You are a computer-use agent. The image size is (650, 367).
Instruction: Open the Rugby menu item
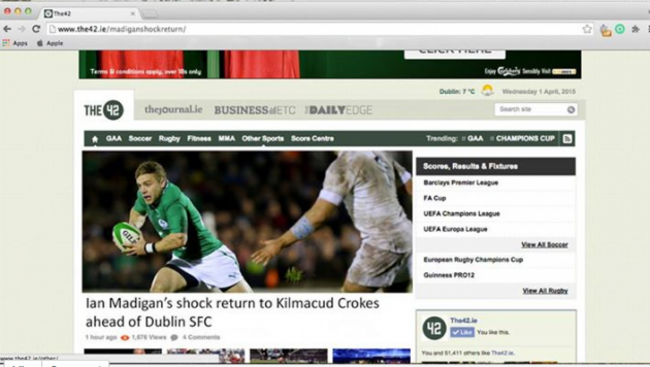[x=169, y=139]
